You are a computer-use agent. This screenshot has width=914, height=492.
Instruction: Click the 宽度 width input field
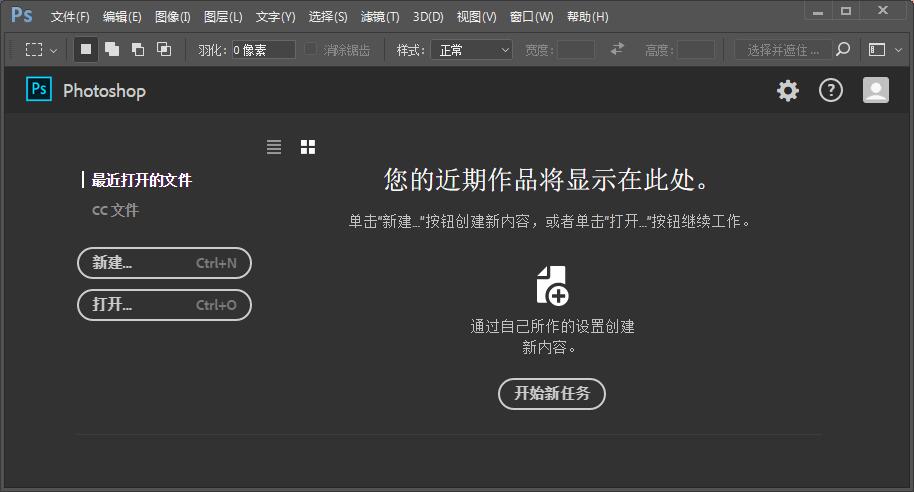[576, 50]
